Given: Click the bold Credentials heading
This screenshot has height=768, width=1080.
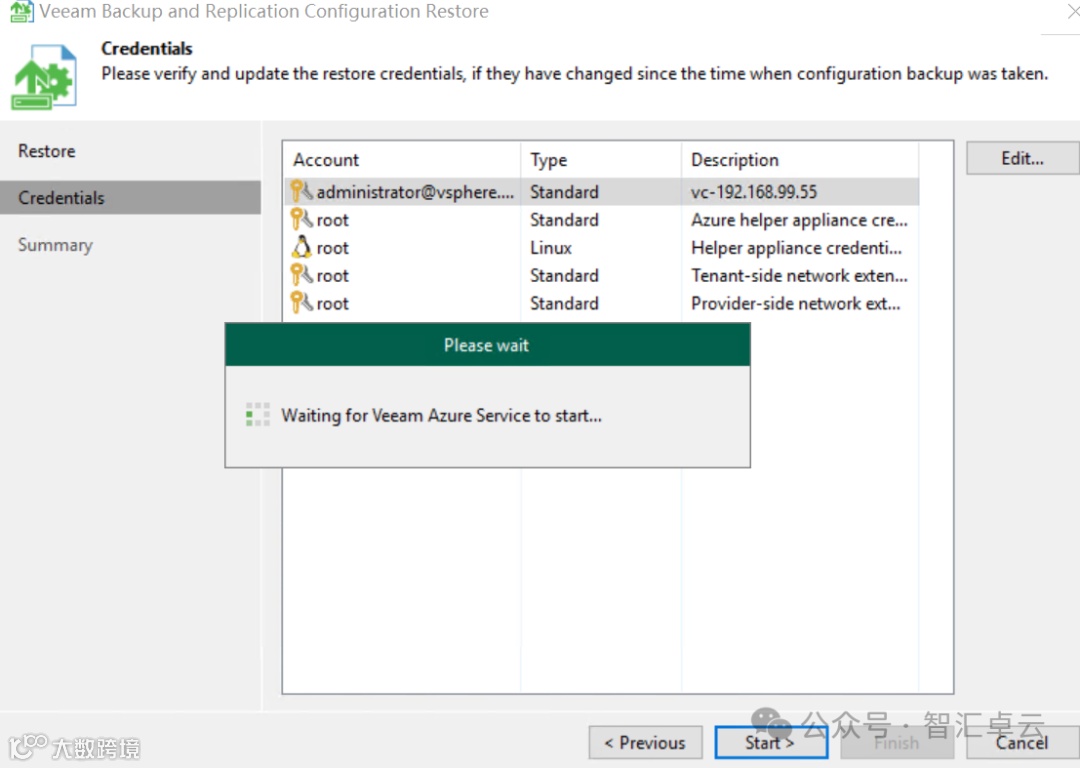Looking at the screenshot, I should tap(147, 48).
